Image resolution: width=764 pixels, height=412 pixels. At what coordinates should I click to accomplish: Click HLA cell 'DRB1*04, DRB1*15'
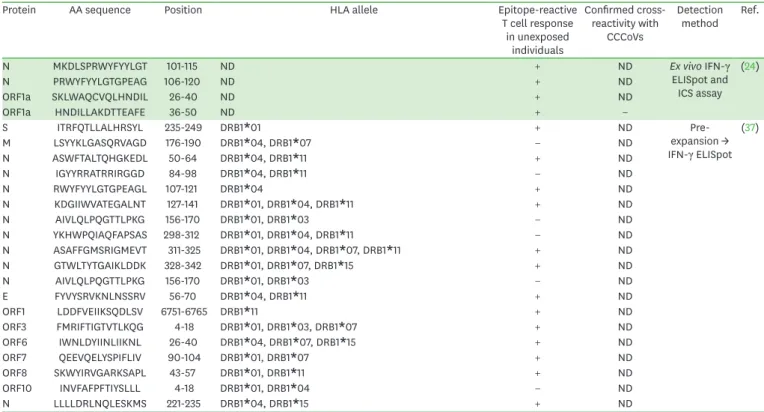pos(264,404)
